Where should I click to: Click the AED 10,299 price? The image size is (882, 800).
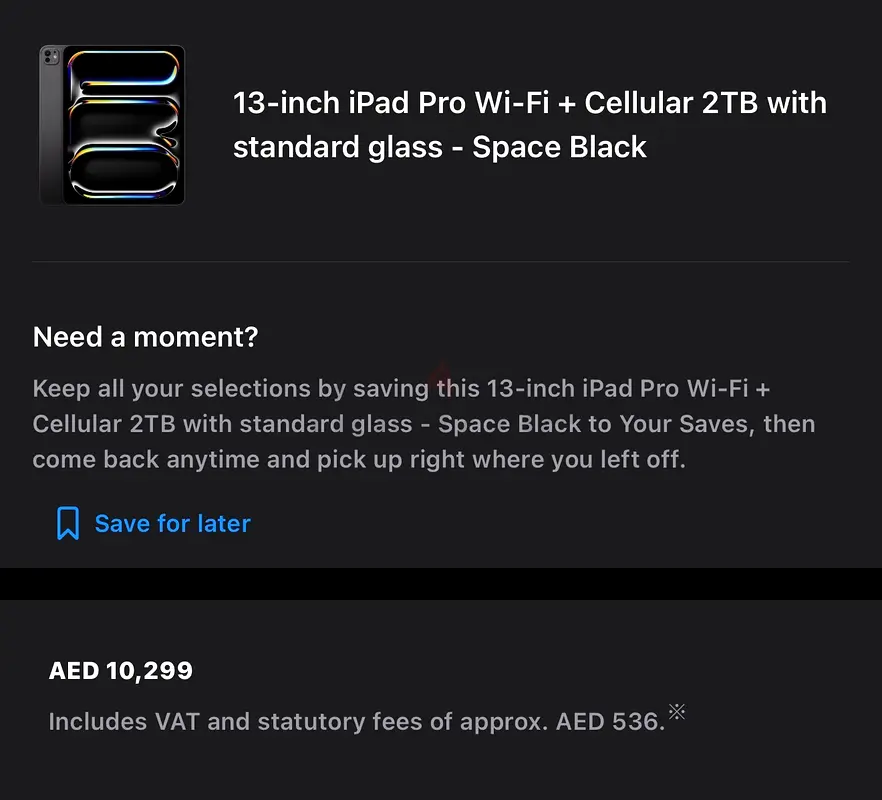[x=120, y=671]
